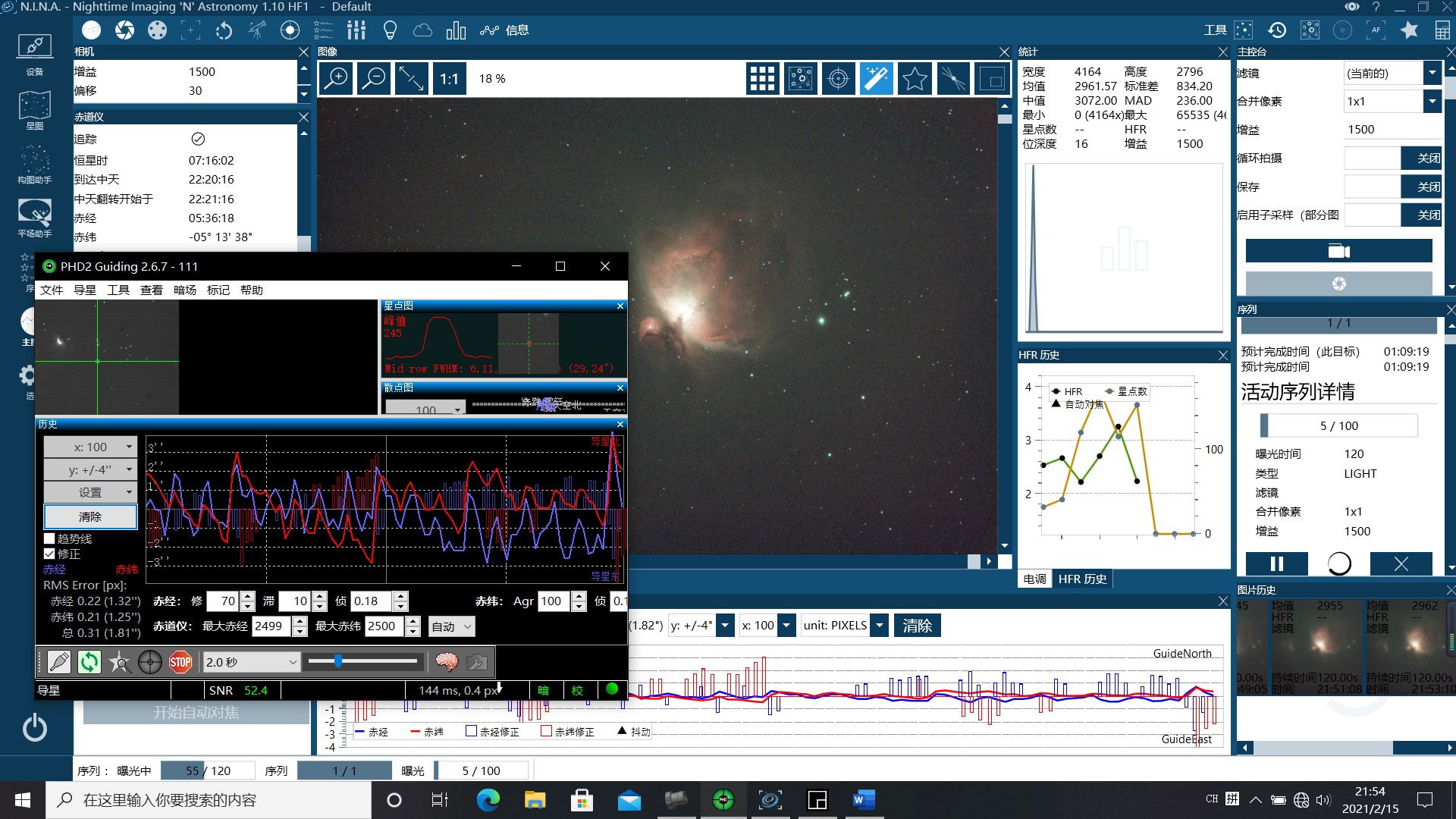Viewport: 1456px width, 819px height.
Task: Open the 设备 equipment sidebar tab
Action: 35,55
